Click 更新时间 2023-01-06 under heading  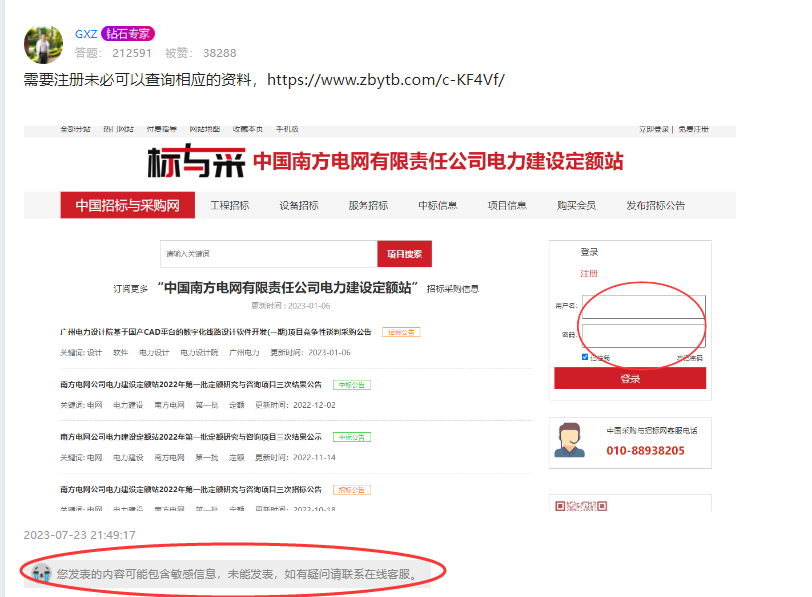(x=291, y=306)
